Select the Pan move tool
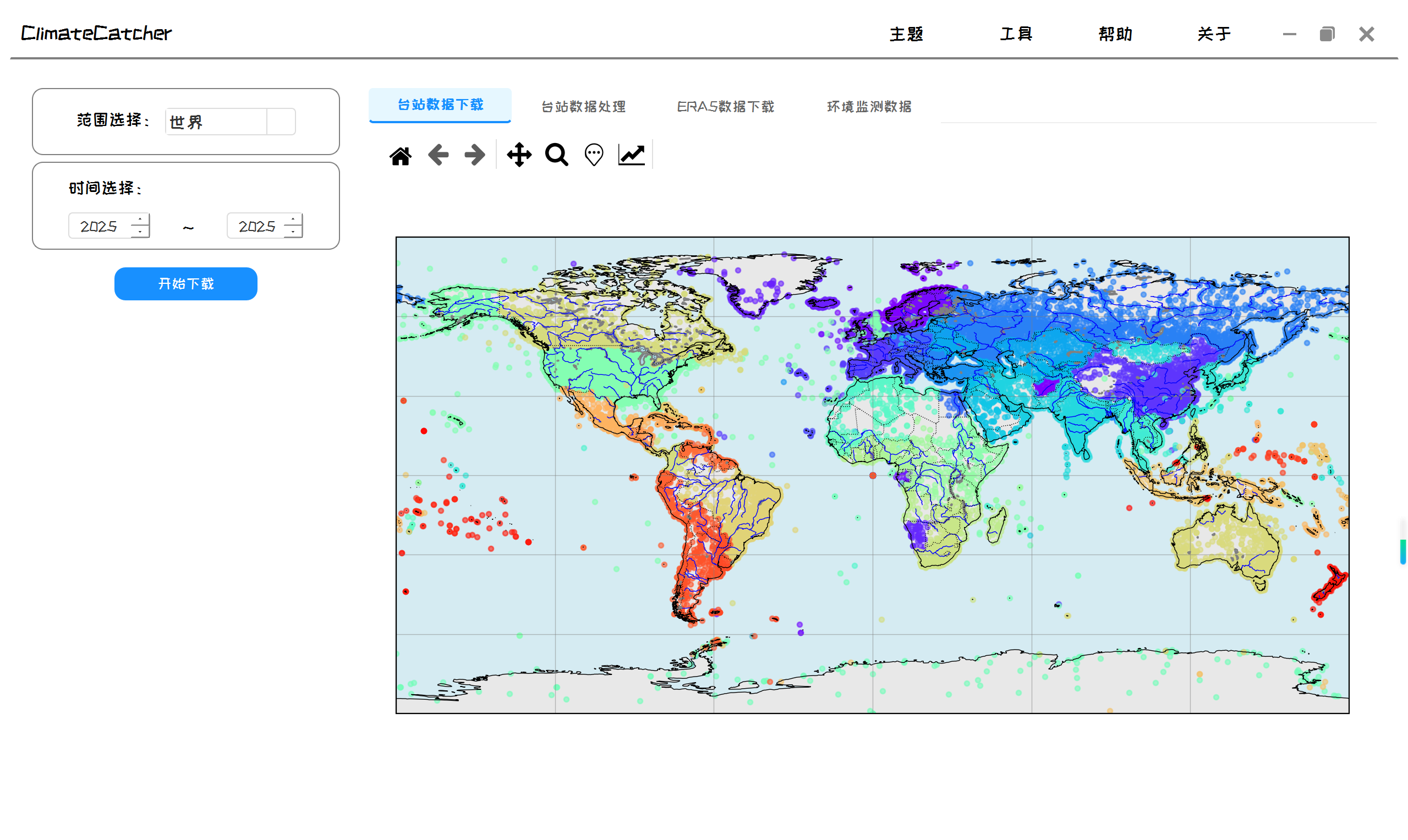This screenshot has height=840, width=1408. pos(519,155)
